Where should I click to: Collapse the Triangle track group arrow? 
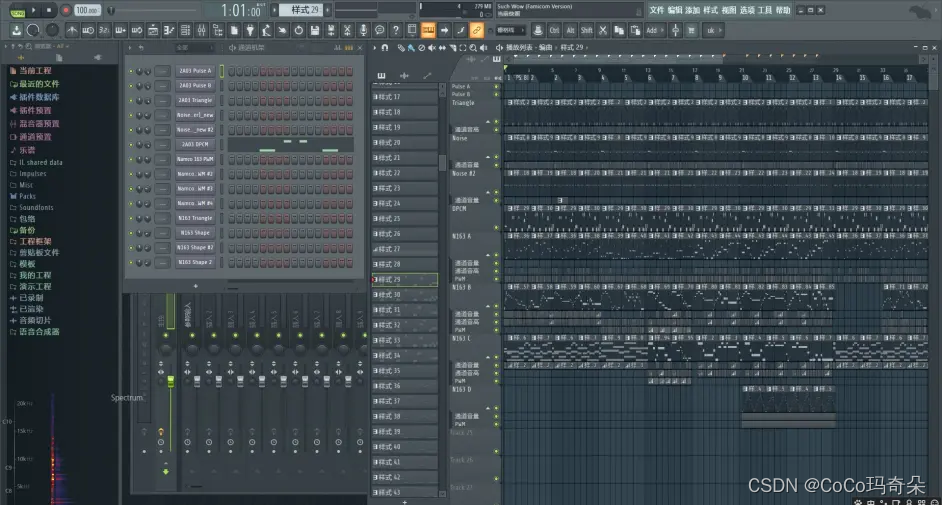tap(488, 122)
